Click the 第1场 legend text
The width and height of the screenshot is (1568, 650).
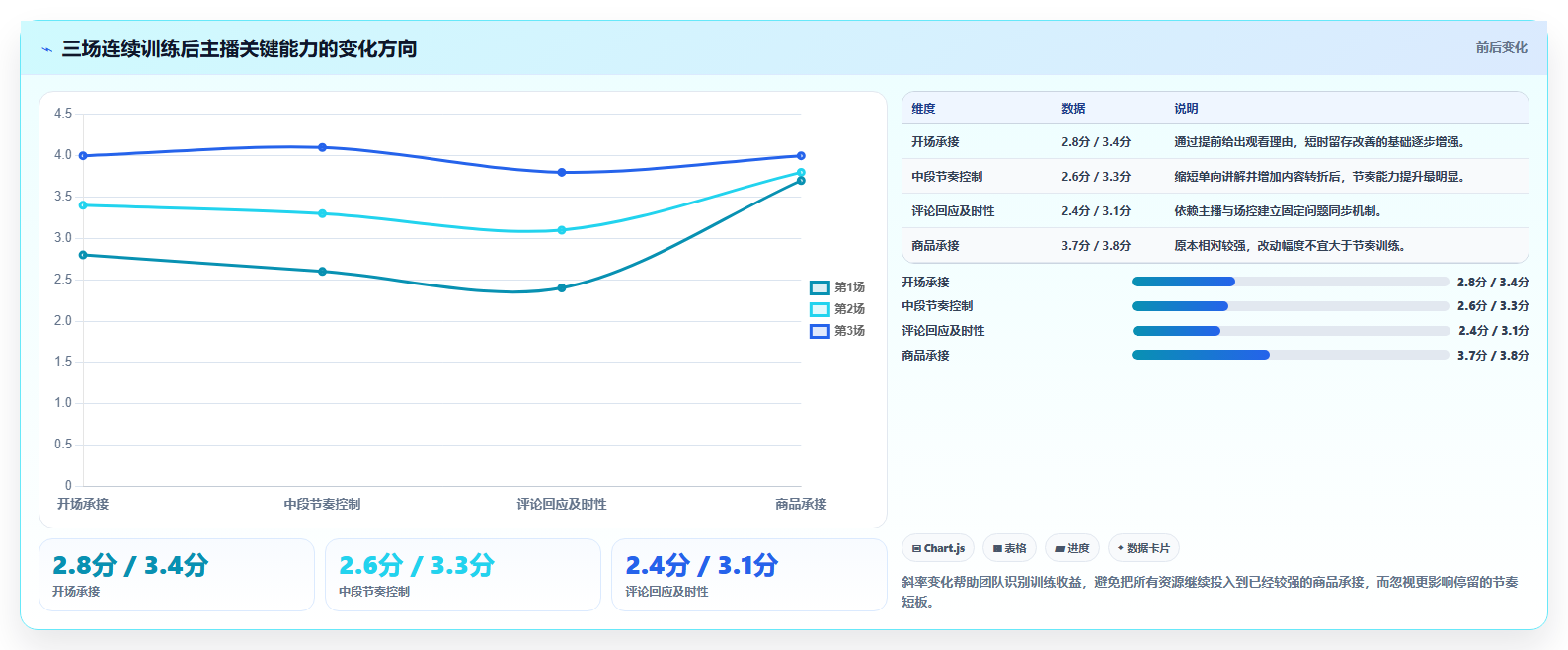pos(849,287)
